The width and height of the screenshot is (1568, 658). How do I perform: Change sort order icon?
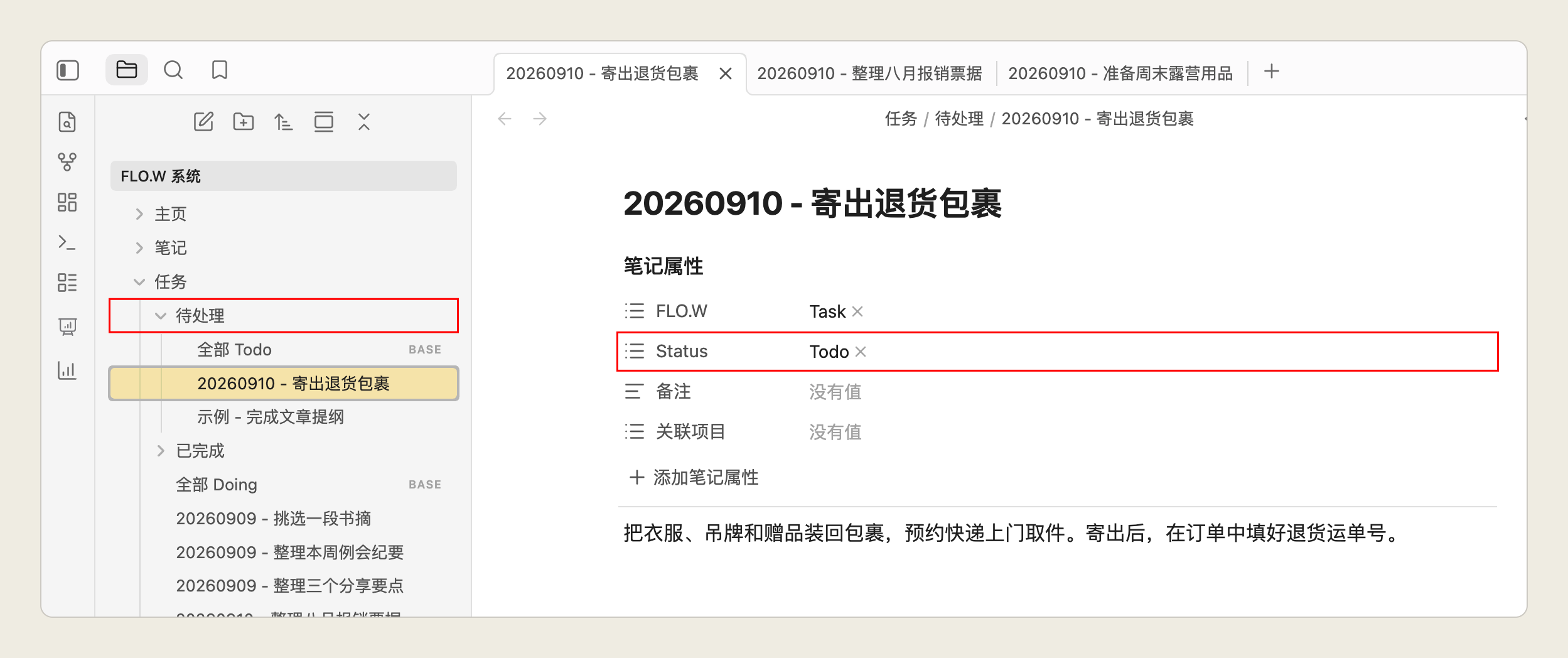point(284,121)
